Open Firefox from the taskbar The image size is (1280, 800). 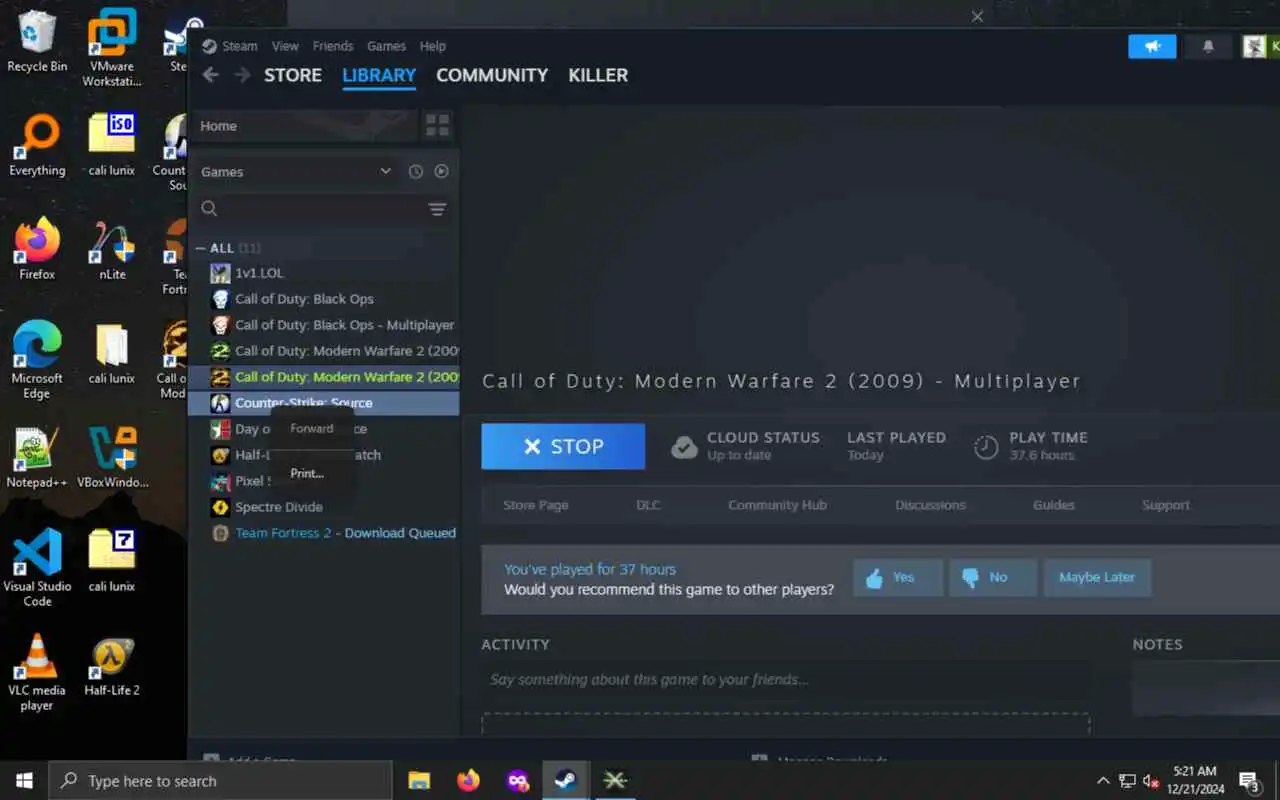coord(468,780)
